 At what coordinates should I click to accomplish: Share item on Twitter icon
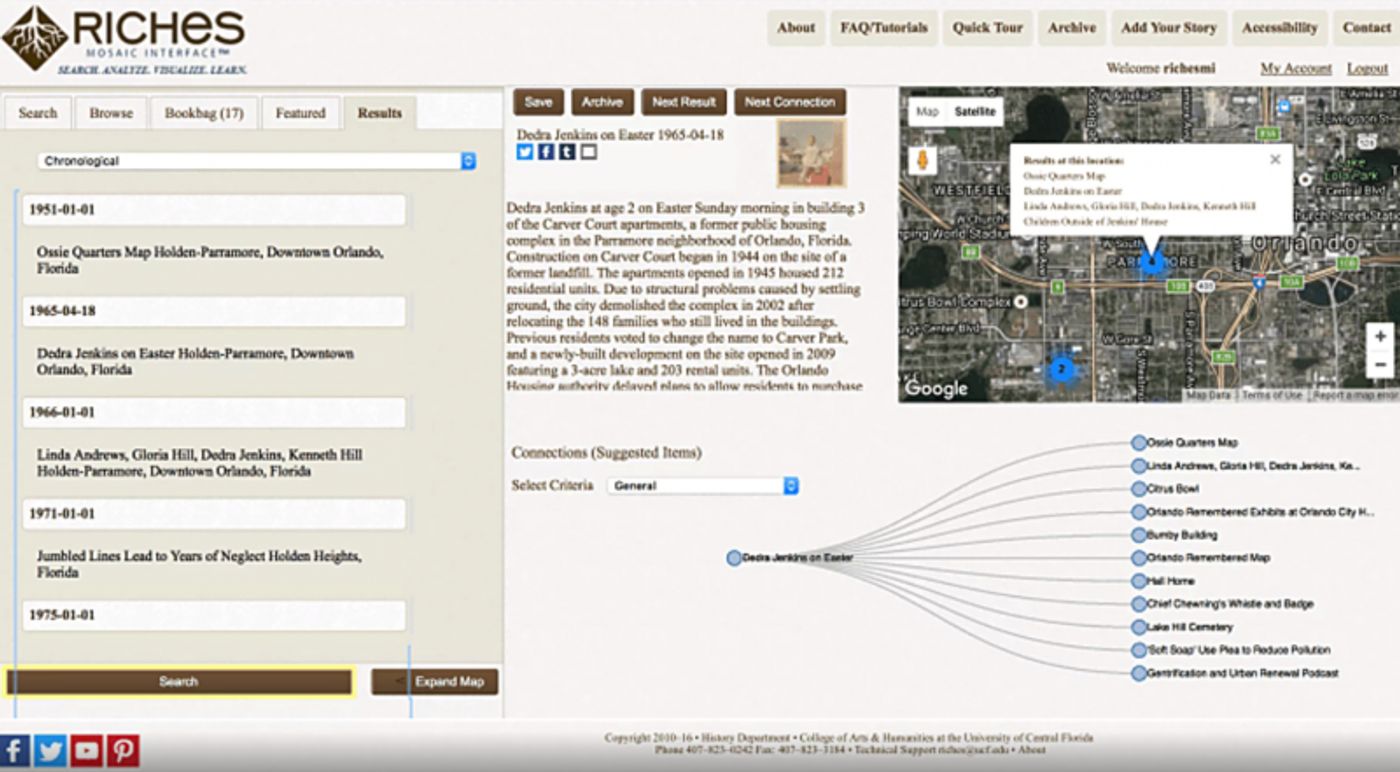524,152
